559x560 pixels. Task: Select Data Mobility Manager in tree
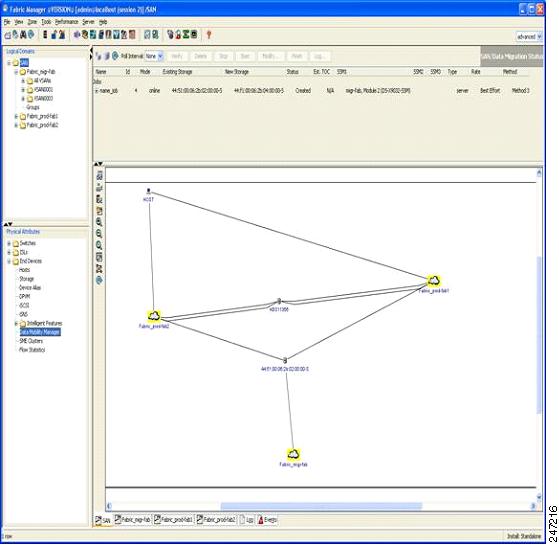[x=40, y=332]
